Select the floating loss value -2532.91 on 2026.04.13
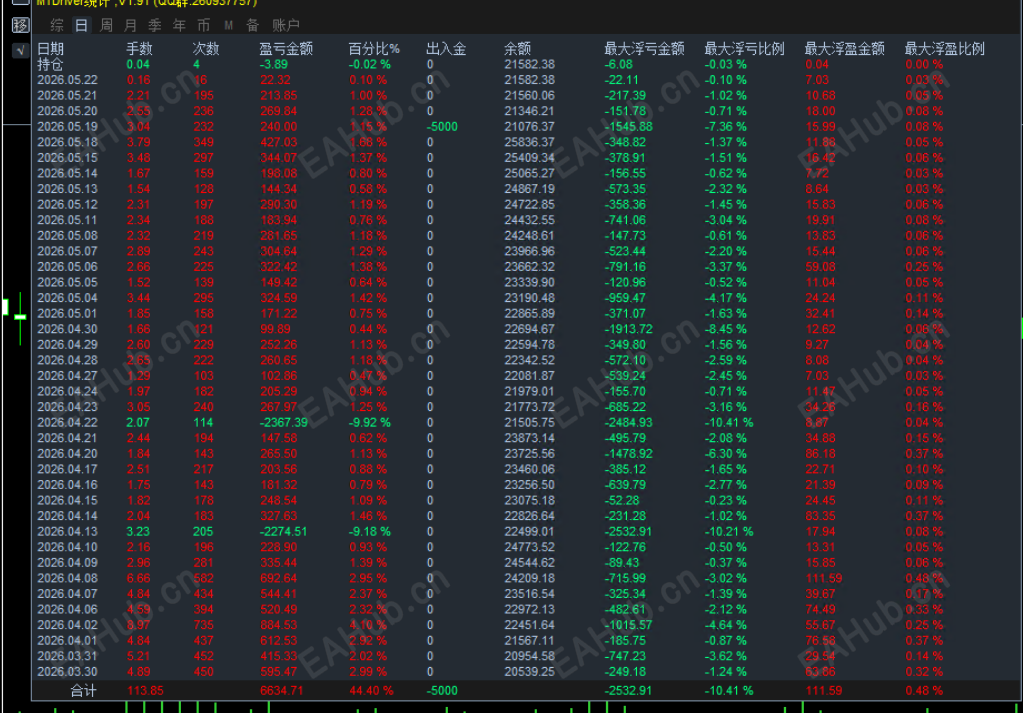Image resolution: width=1023 pixels, height=713 pixels. tap(628, 532)
